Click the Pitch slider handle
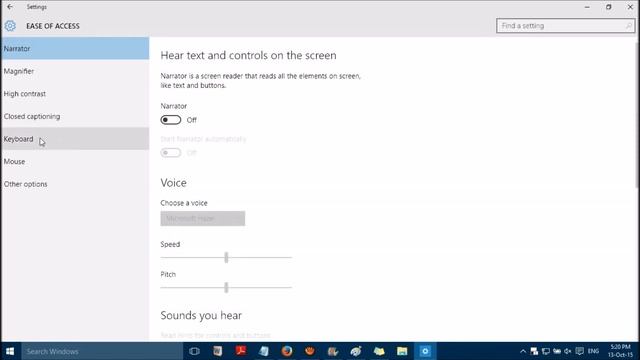Screen dimensions: 640x360 (226, 287)
